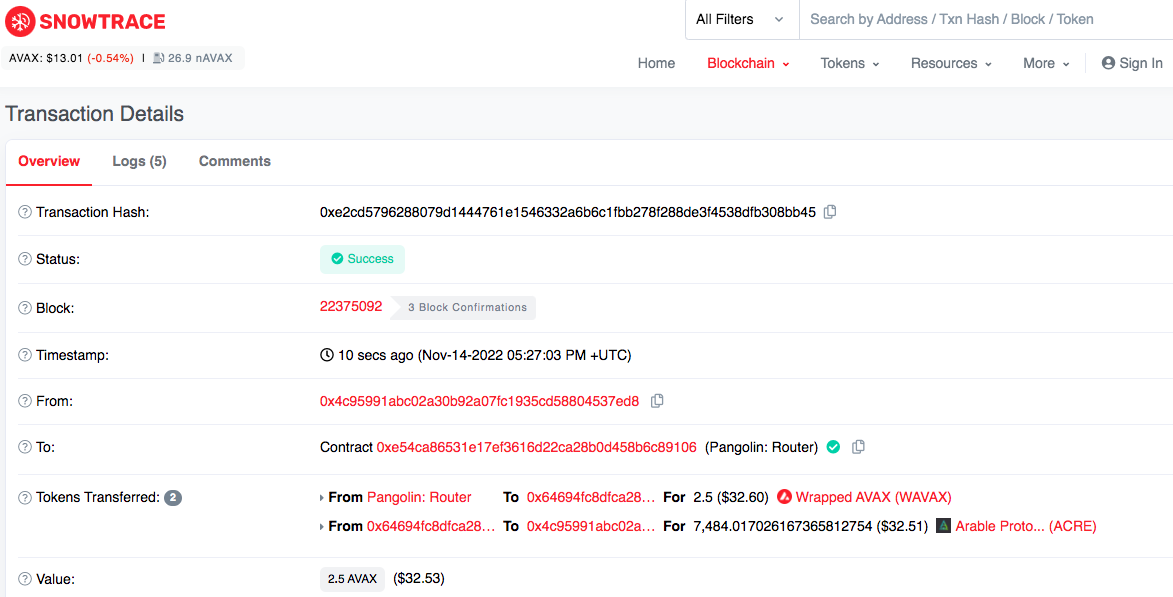Click the gas price nAVAX icon
The image size is (1173, 597).
(158, 58)
